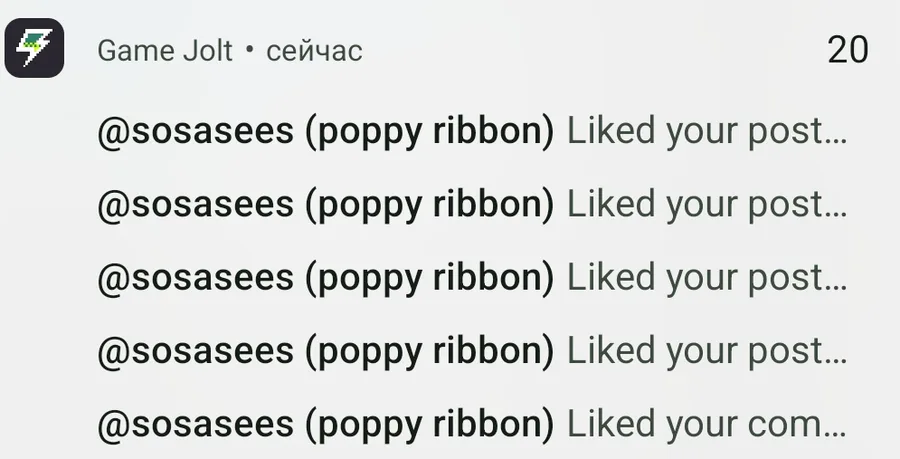Screen dimensions: 900x459
Task: Tap the Game Jolt lightning bolt app icon
Action: pyautogui.click(x=34, y=48)
